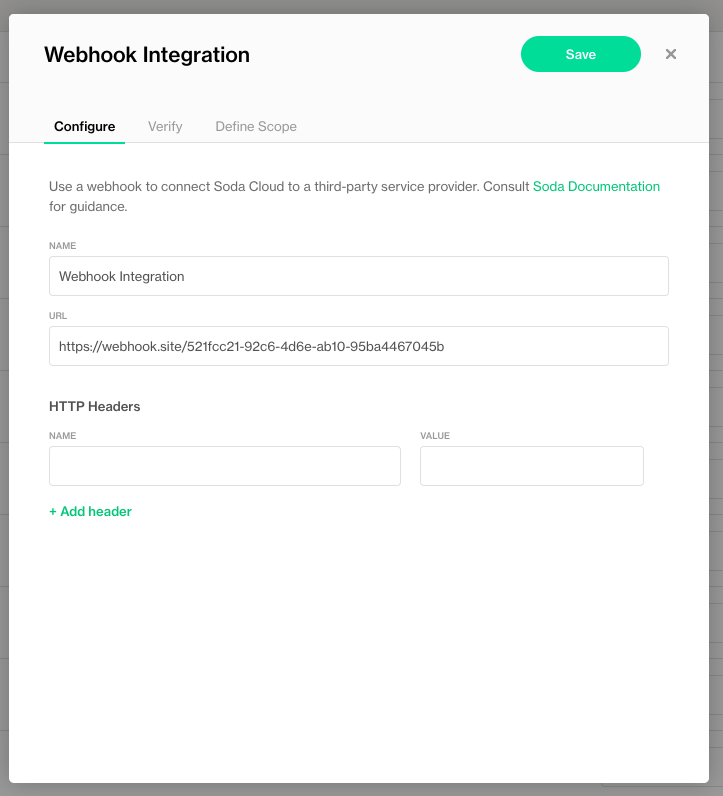
Task: Switch to the Configure tab
Action: [x=84, y=127]
